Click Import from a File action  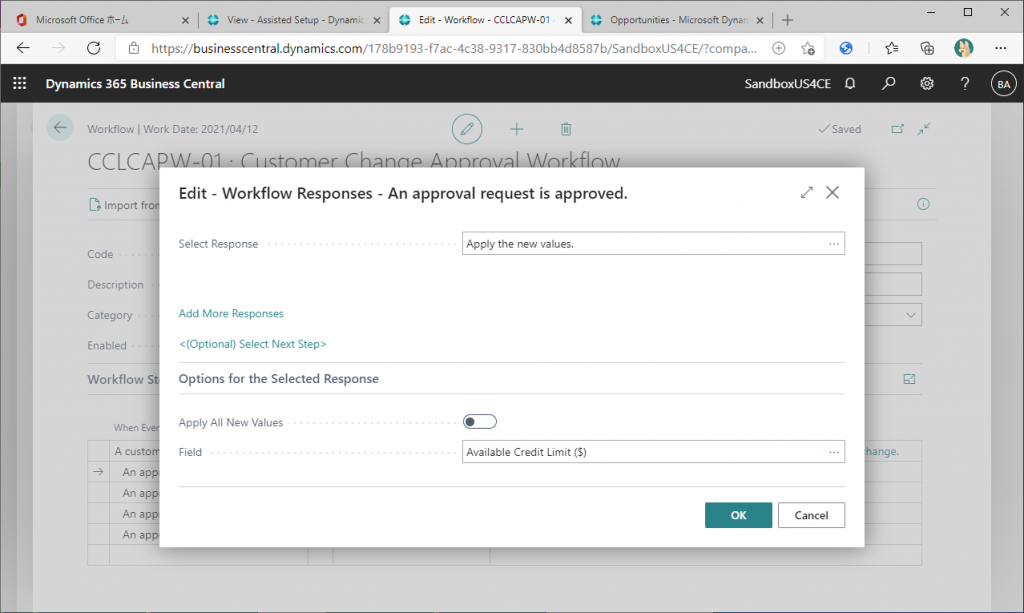pyautogui.click(x=124, y=205)
